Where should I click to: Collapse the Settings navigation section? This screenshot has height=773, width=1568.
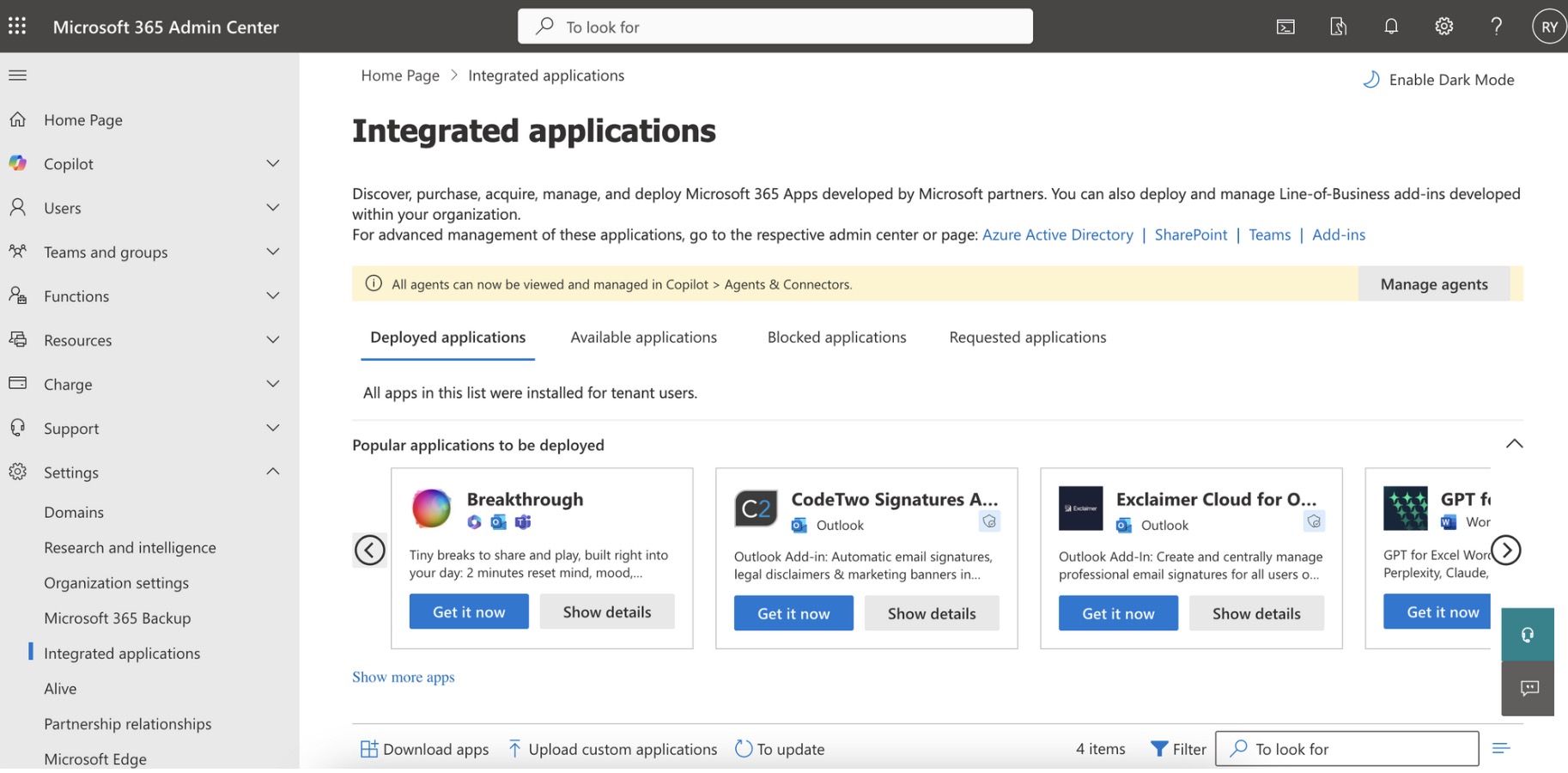(x=273, y=472)
